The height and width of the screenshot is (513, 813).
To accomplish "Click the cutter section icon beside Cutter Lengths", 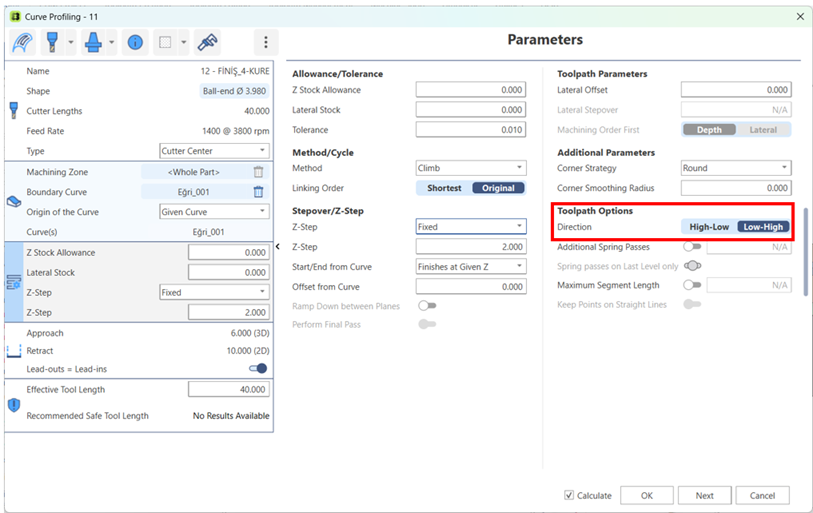I will pyautogui.click(x=14, y=110).
